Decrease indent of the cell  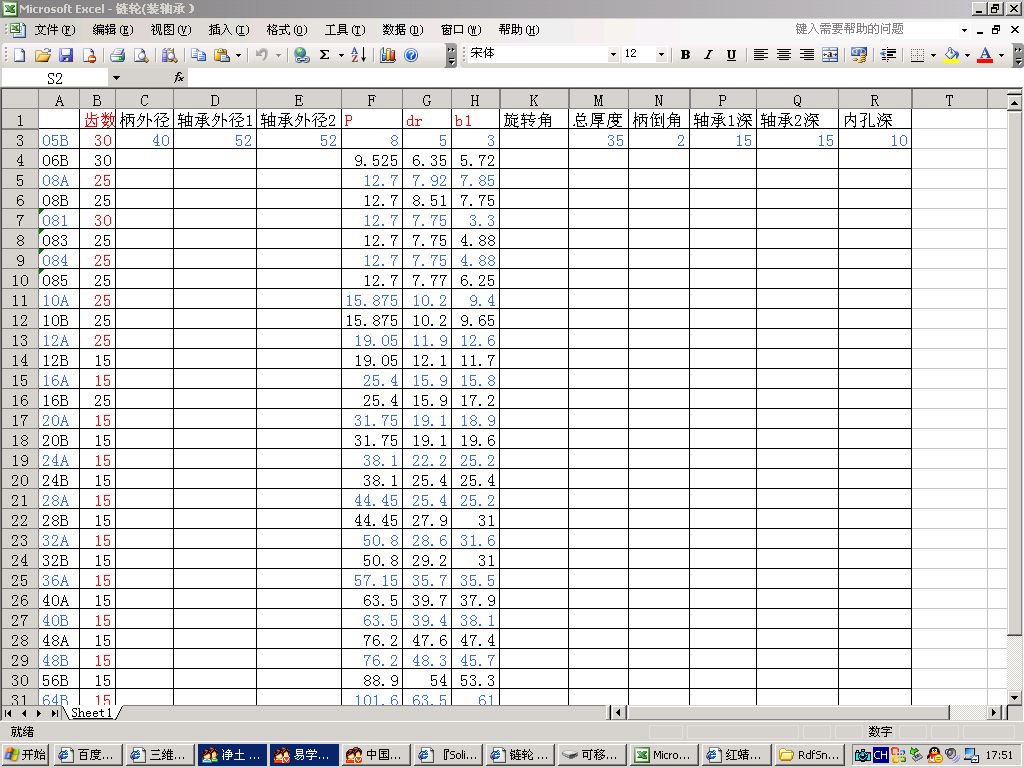[x=888, y=55]
